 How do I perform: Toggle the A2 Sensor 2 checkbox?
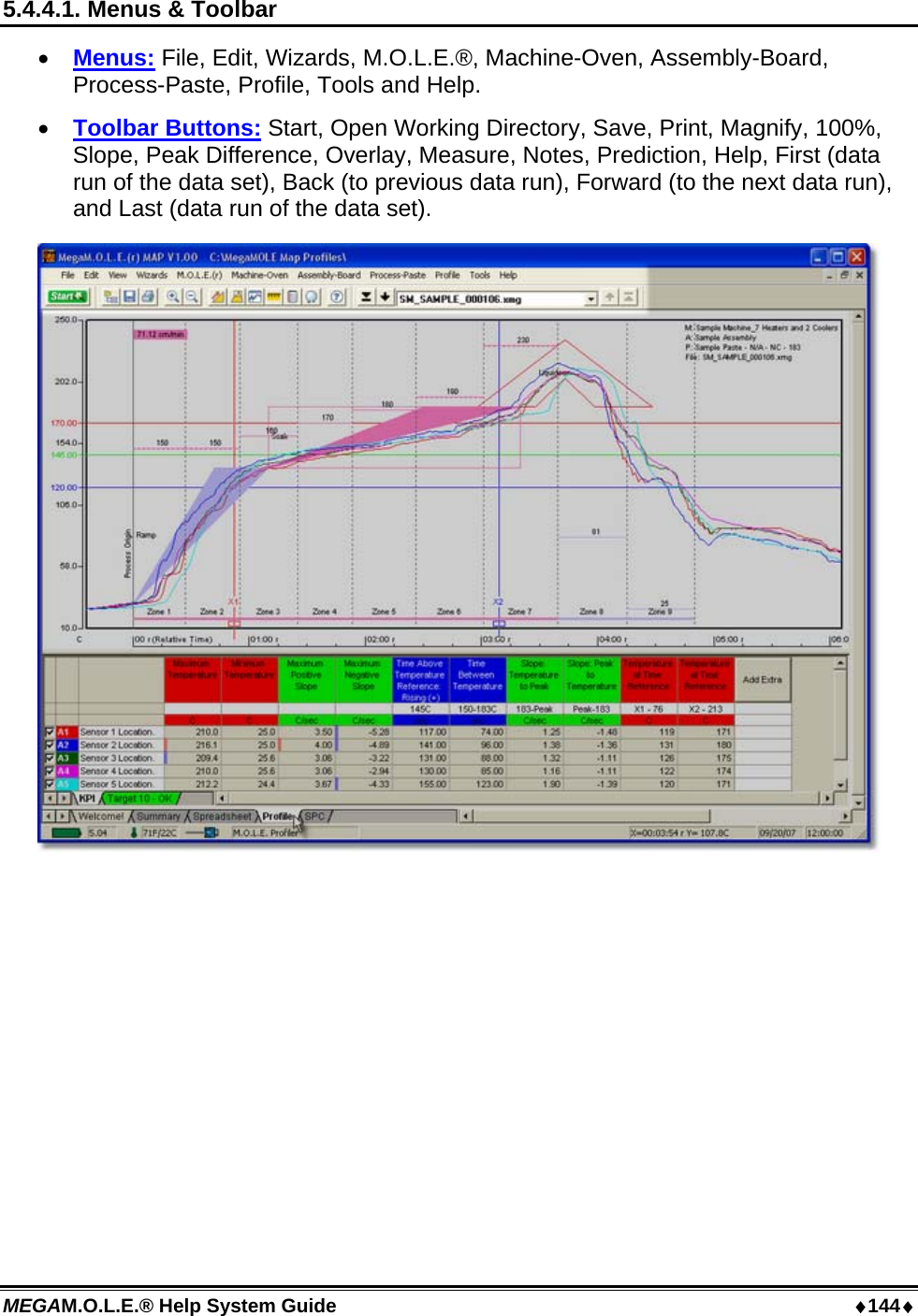[x=50, y=745]
